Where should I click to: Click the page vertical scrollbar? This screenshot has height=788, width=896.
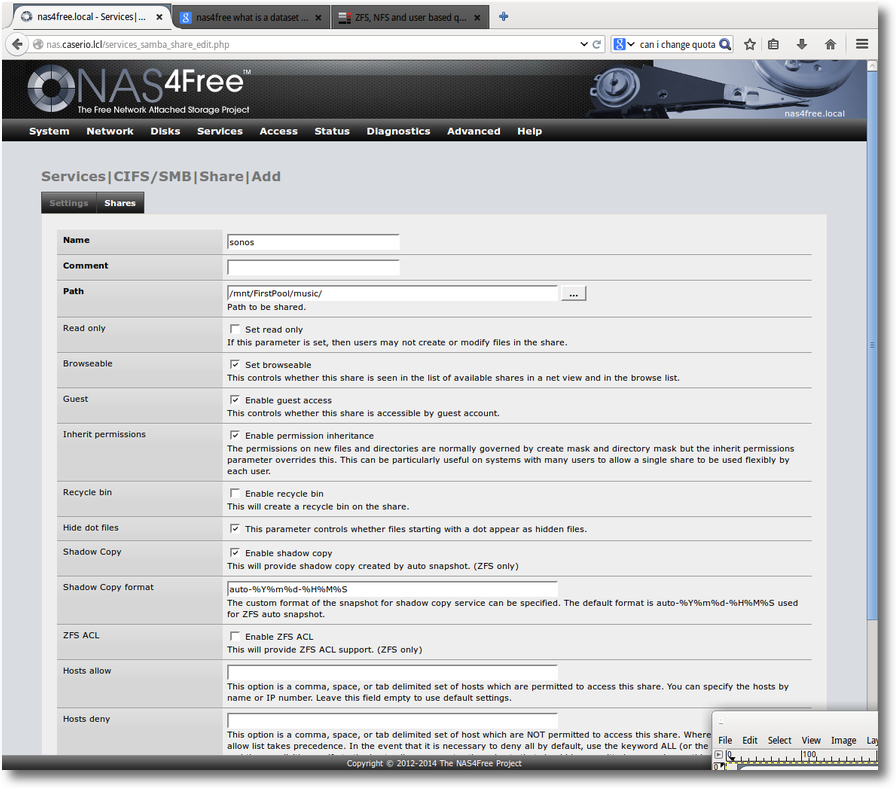872,343
